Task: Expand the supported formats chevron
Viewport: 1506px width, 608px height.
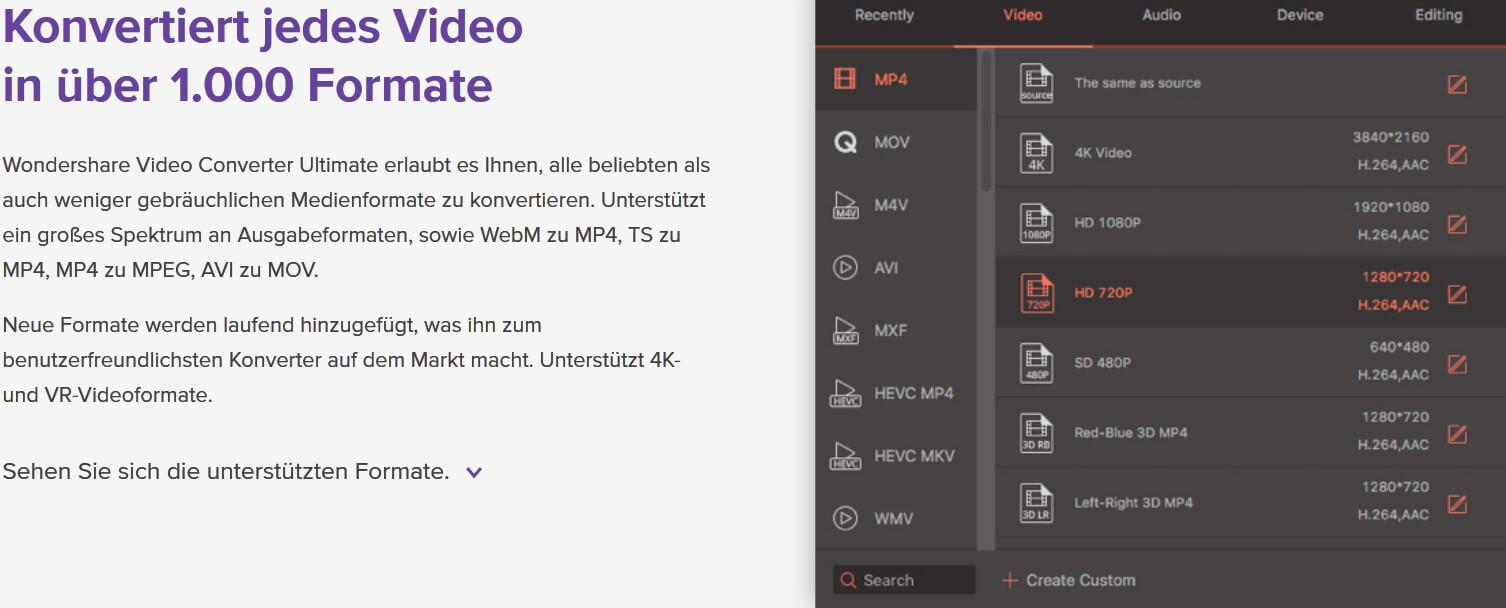Action: pyautogui.click(x=474, y=472)
